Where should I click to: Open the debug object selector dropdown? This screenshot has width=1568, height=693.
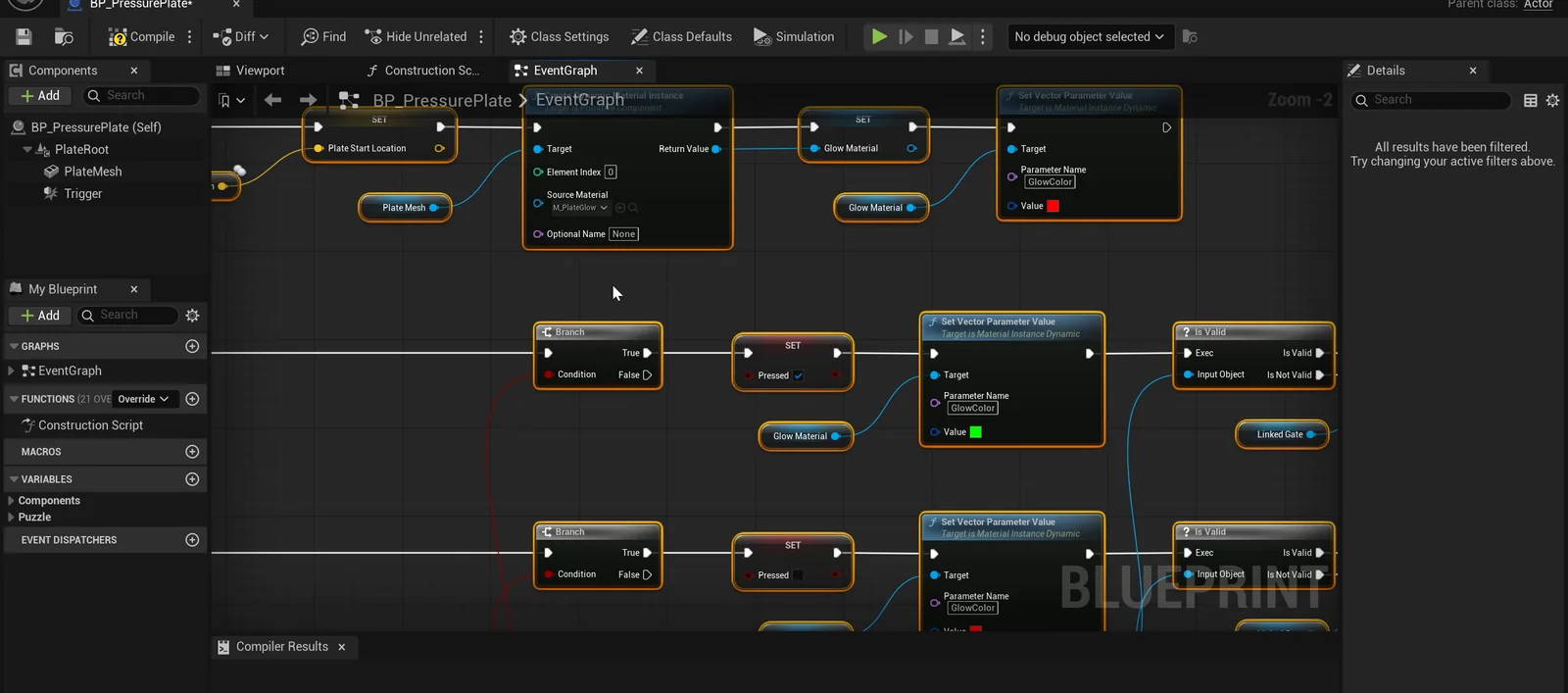tap(1089, 36)
